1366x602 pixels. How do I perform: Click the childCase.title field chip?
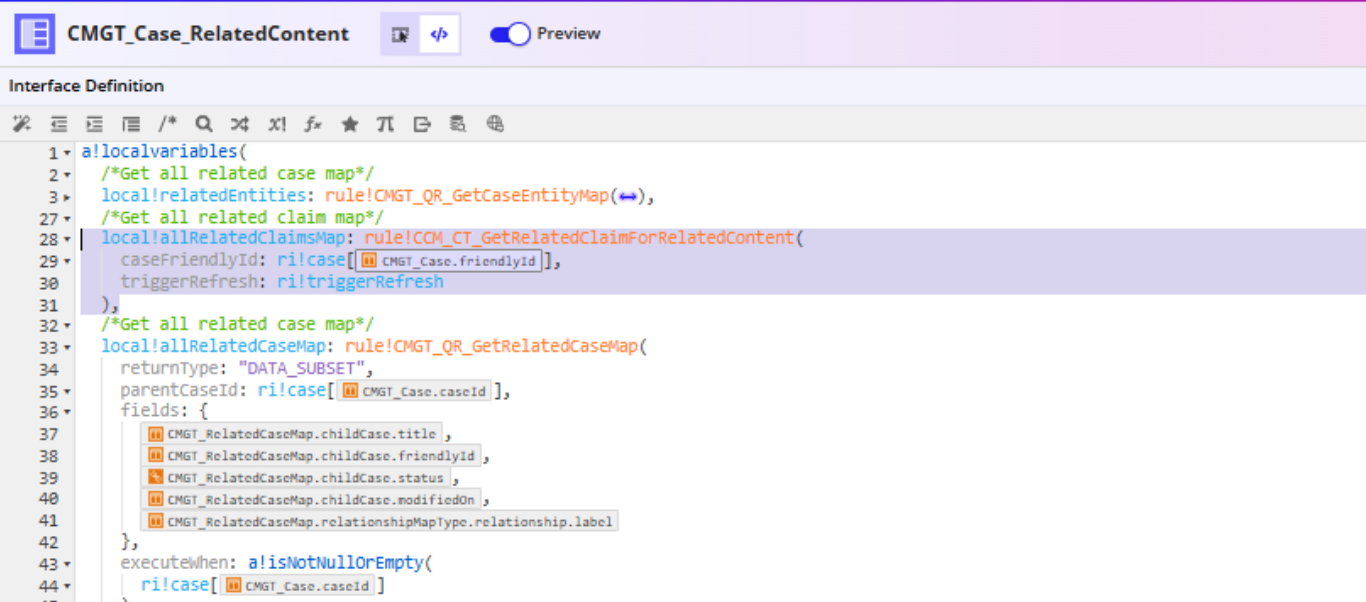(x=292, y=434)
